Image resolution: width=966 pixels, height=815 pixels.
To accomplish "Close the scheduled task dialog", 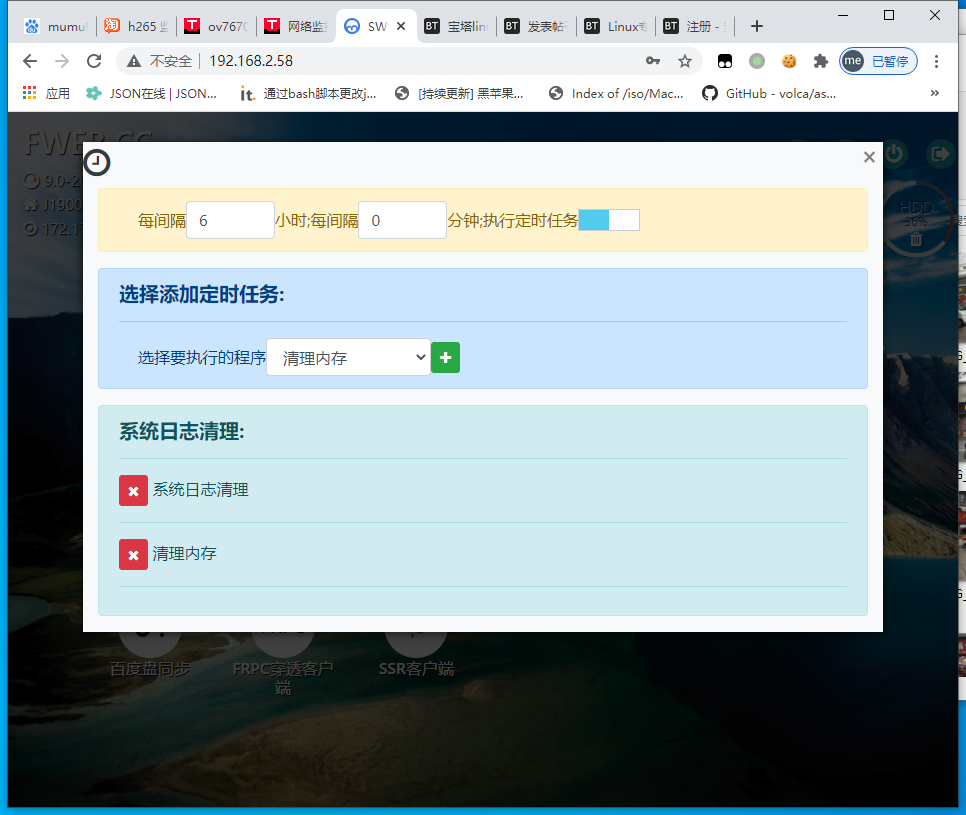I will click(x=869, y=157).
